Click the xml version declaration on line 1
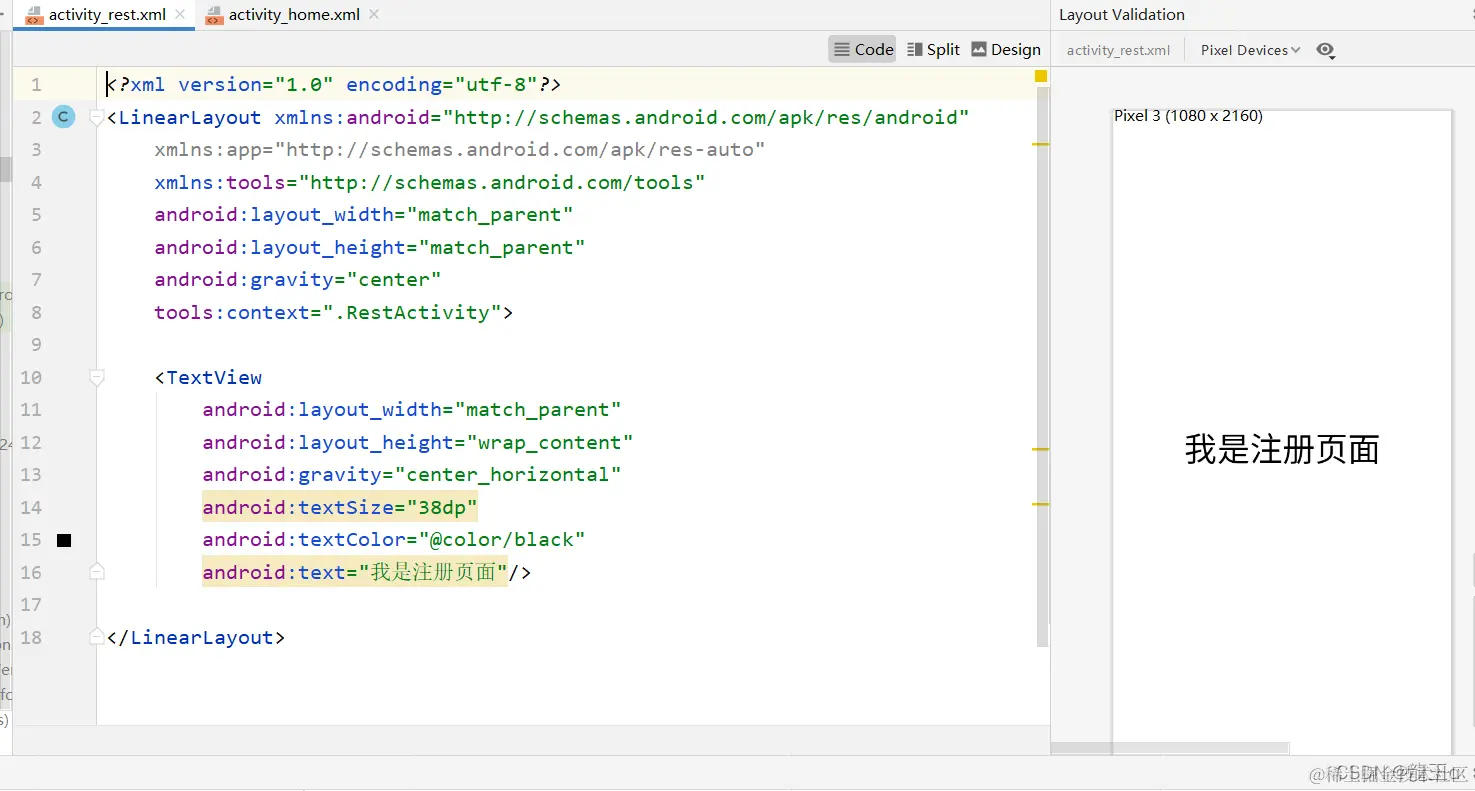 [x=334, y=85]
